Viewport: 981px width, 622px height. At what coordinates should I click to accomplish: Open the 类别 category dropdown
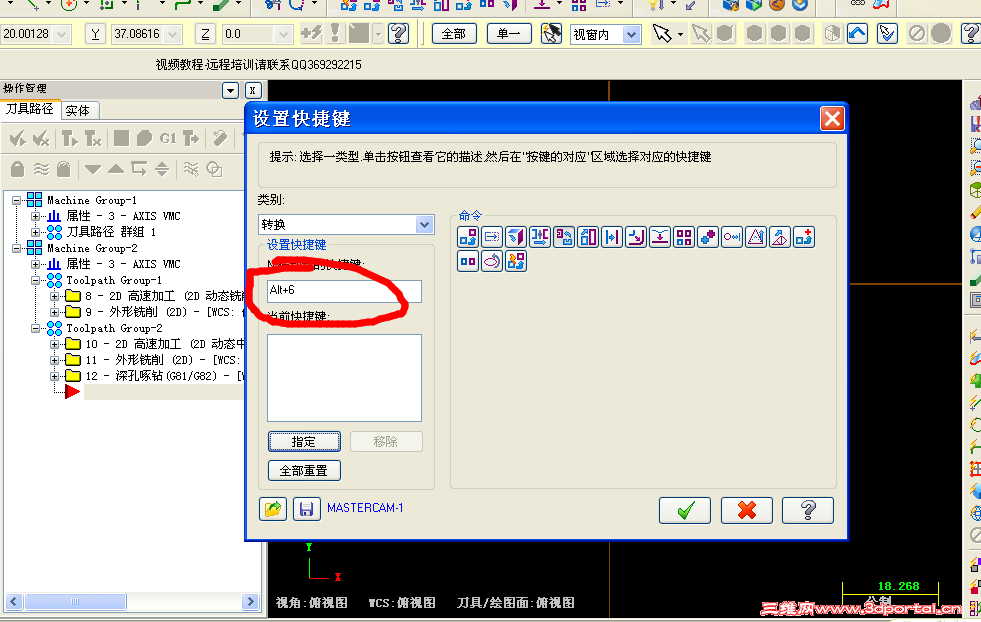pyautogui.click(x=424, y=225)
